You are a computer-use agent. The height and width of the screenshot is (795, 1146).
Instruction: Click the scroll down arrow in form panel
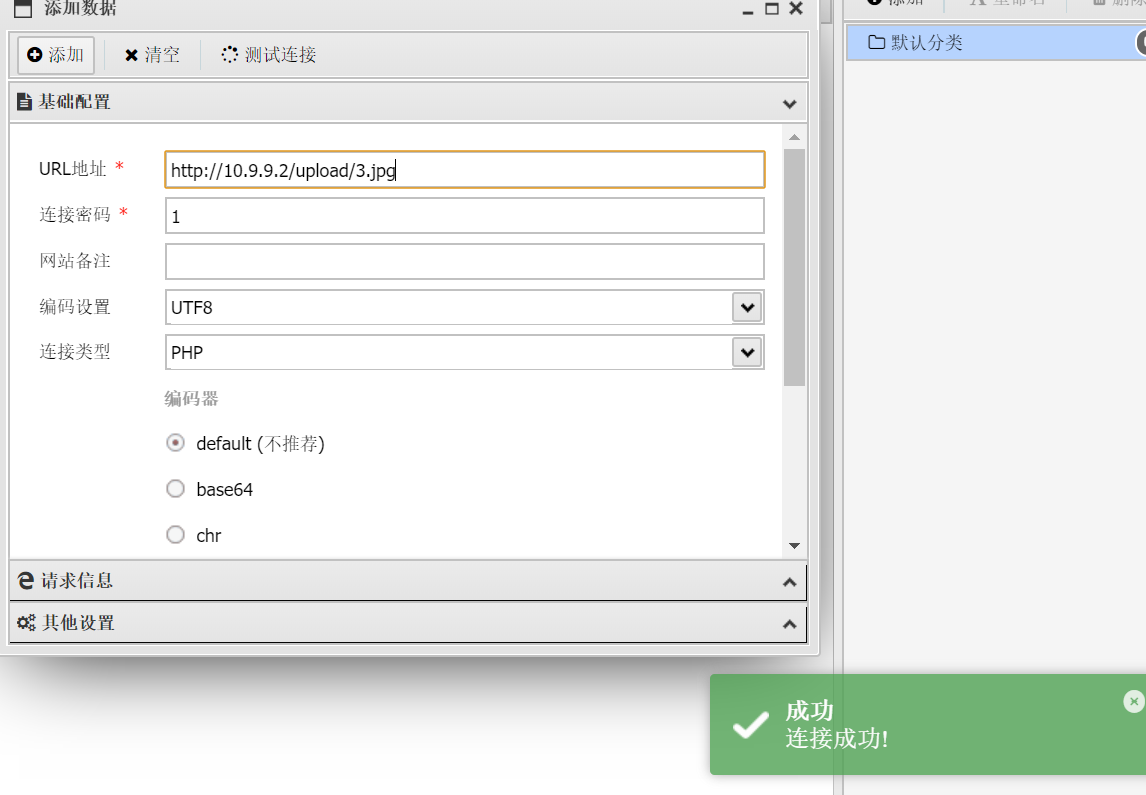[x=794, y=546]
